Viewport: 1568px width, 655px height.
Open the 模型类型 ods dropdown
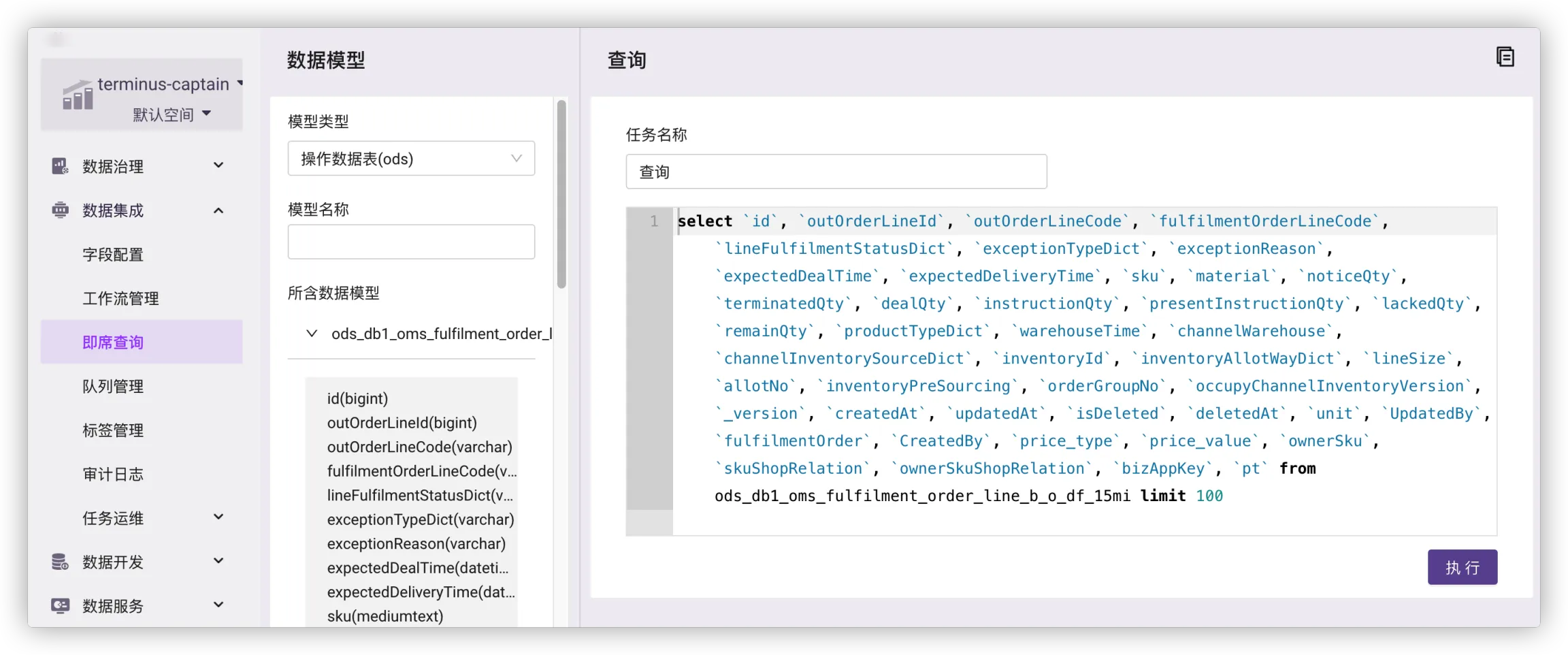pyautogui.click(x=411, y=159)
